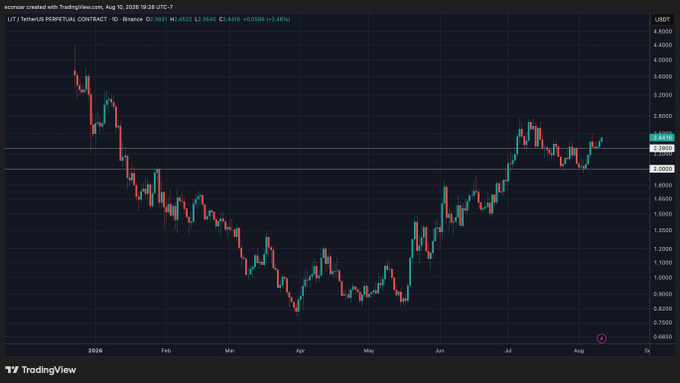Click the Feb time axis label
This screenshot has height=383, width=680.
point(166,350)
